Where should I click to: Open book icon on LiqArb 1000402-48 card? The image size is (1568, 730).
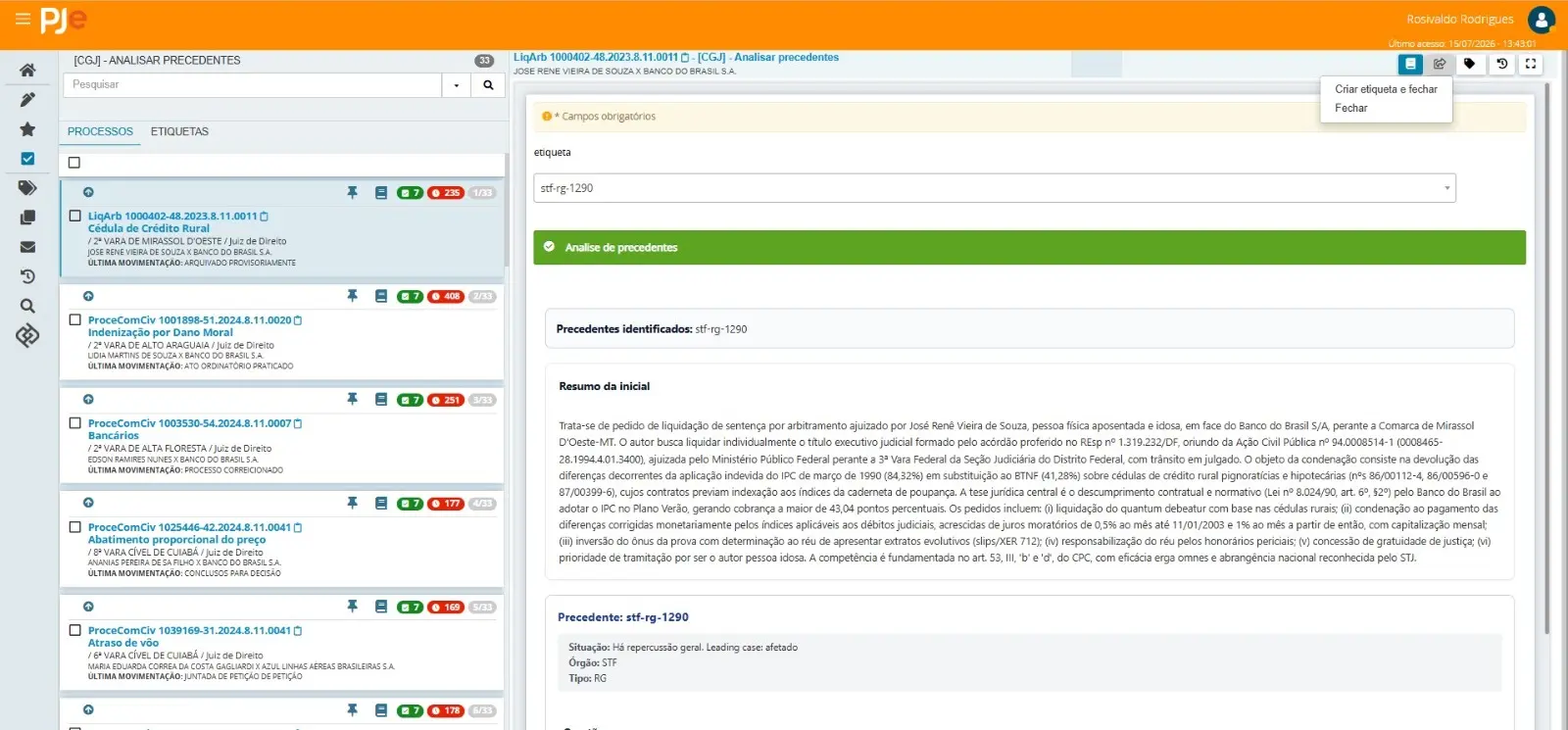[381, 193]
